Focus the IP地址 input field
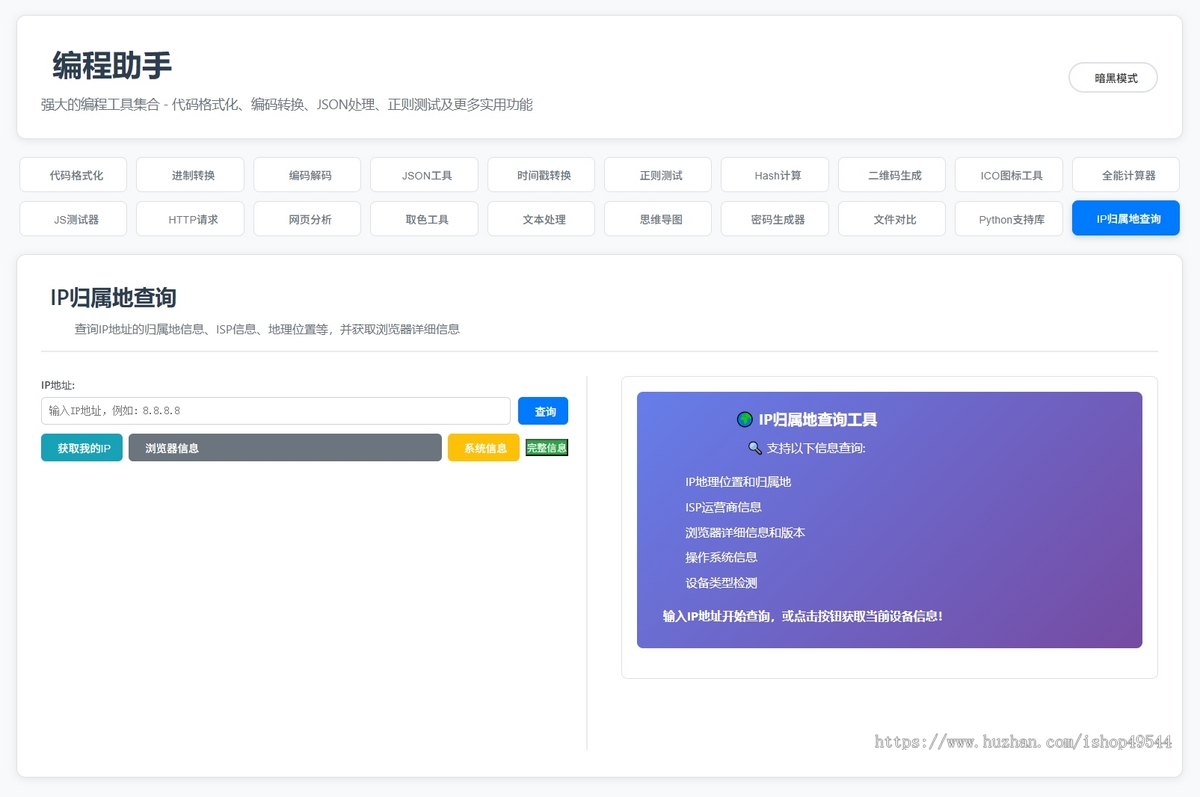Screen dimensions: 1200x797 (x=276, y=411)
